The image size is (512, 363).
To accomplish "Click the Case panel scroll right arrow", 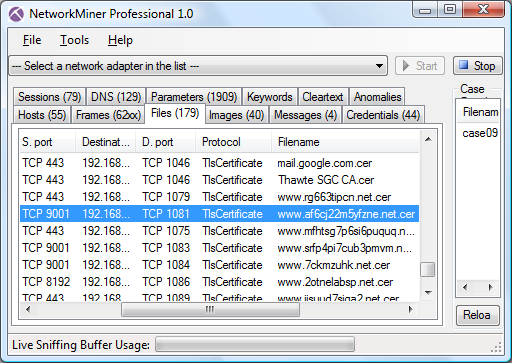I will (x=490, y=287).
